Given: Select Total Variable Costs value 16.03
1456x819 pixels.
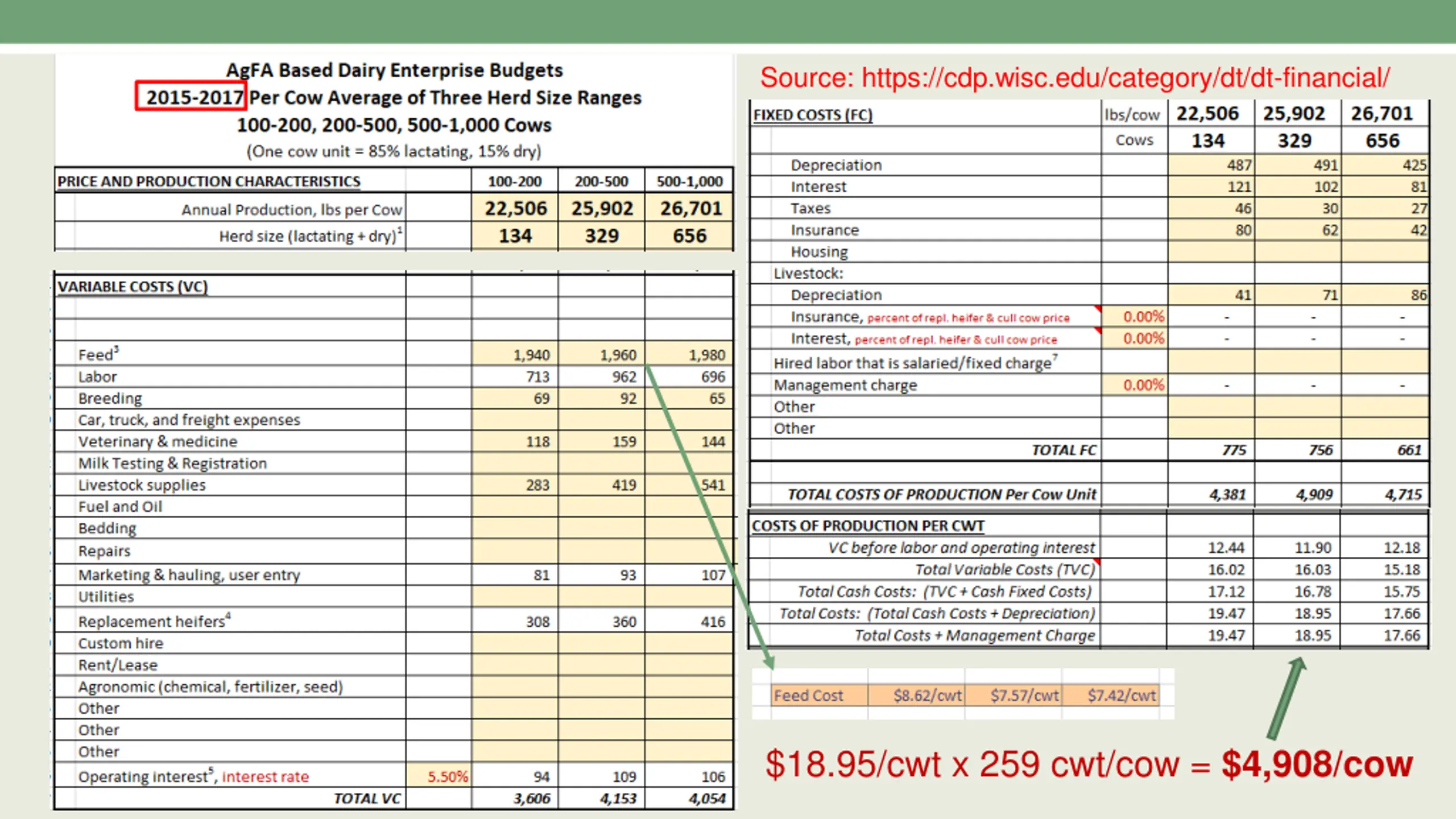Looking at the screenshot, I should click(x=1313, y=569).
